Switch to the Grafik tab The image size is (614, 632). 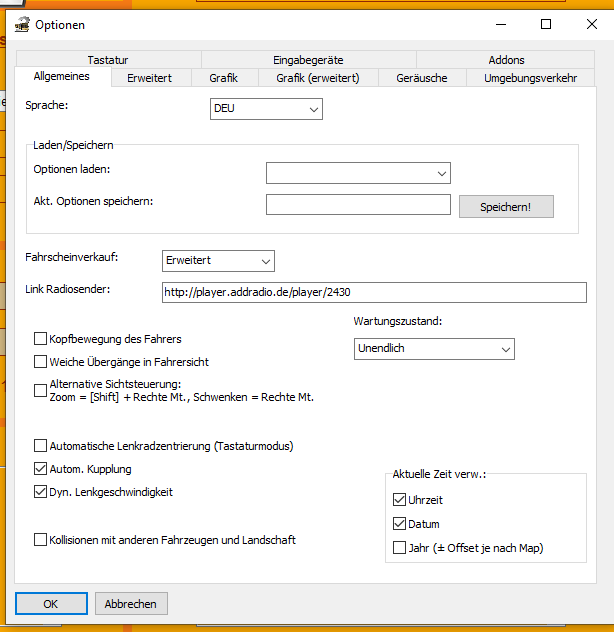223,77
